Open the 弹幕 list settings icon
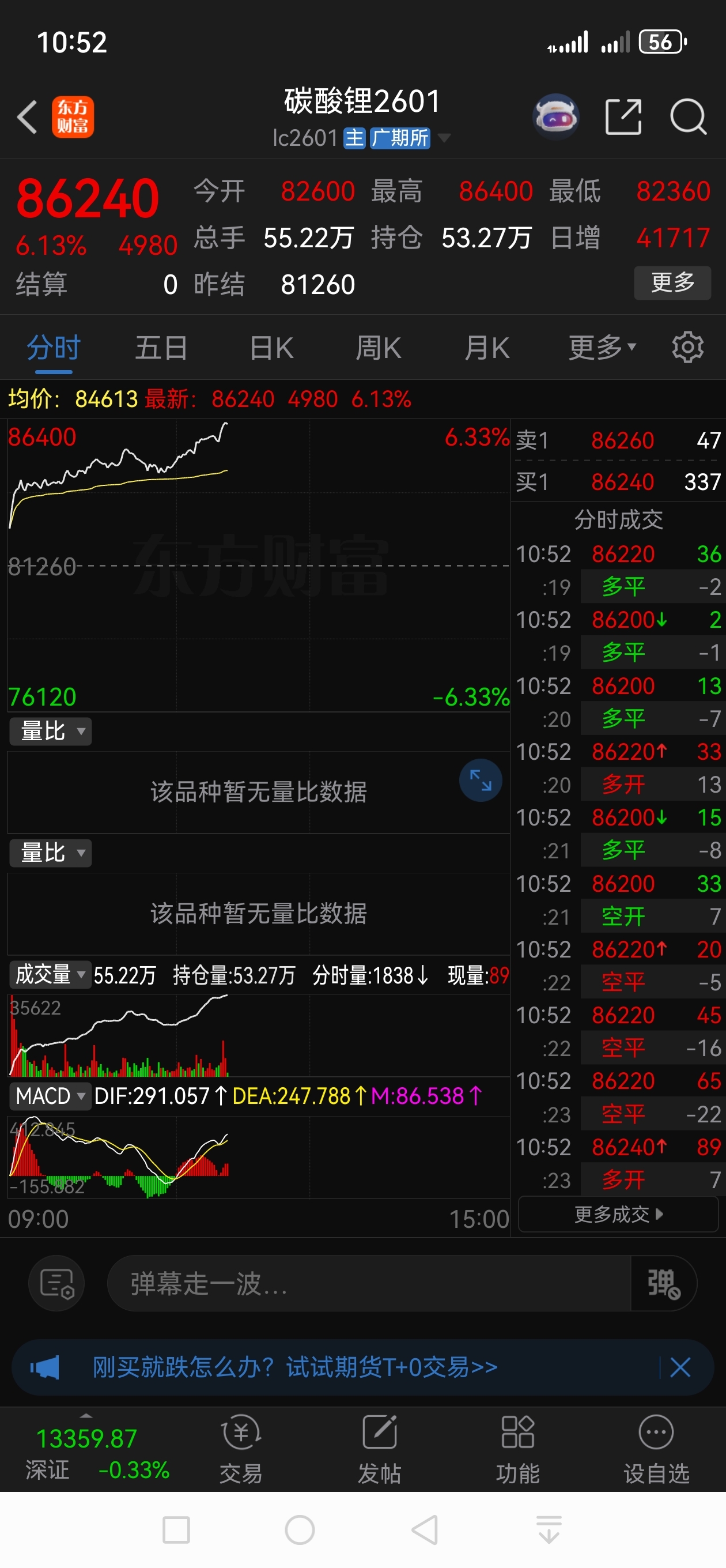Screen dimensions: 726x1568 point(56,1283)
